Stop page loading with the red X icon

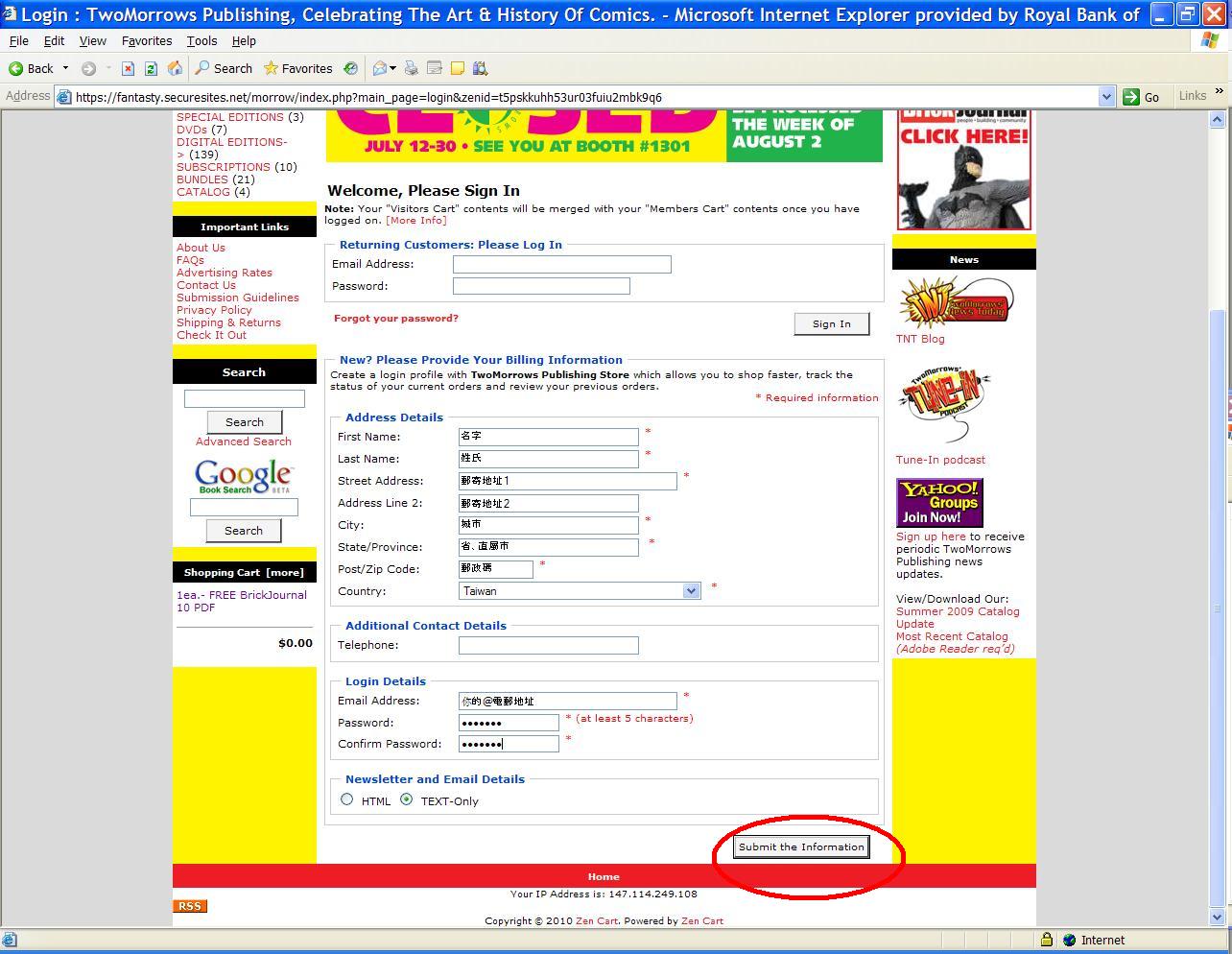tap(128, 68)
